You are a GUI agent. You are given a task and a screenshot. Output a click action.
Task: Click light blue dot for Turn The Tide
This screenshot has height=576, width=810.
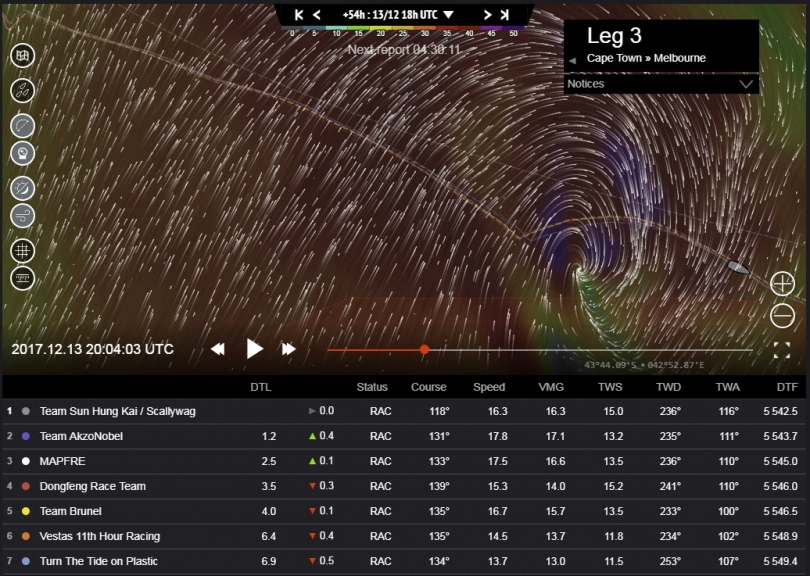[26, 562]
